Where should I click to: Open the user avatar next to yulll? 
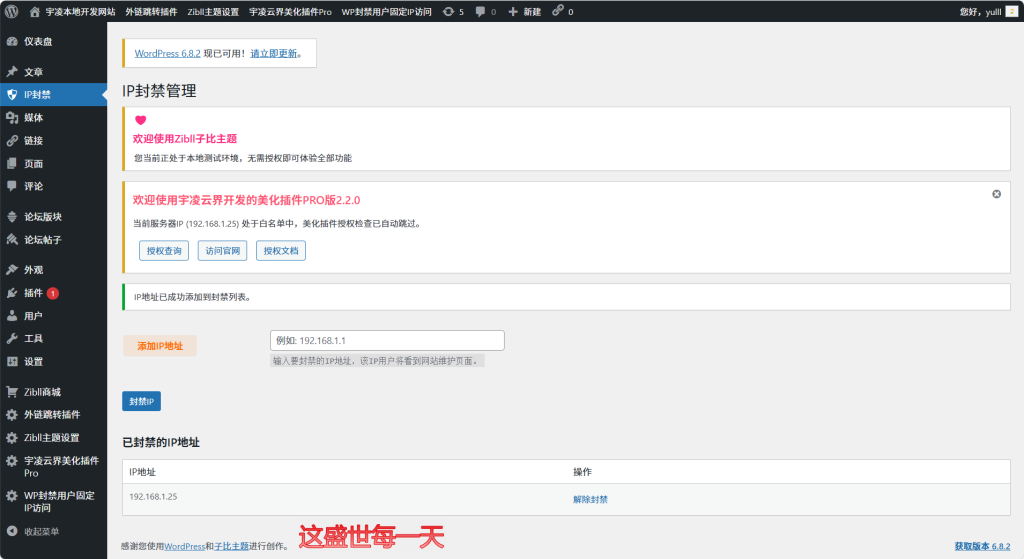[x=1012, y=12]
